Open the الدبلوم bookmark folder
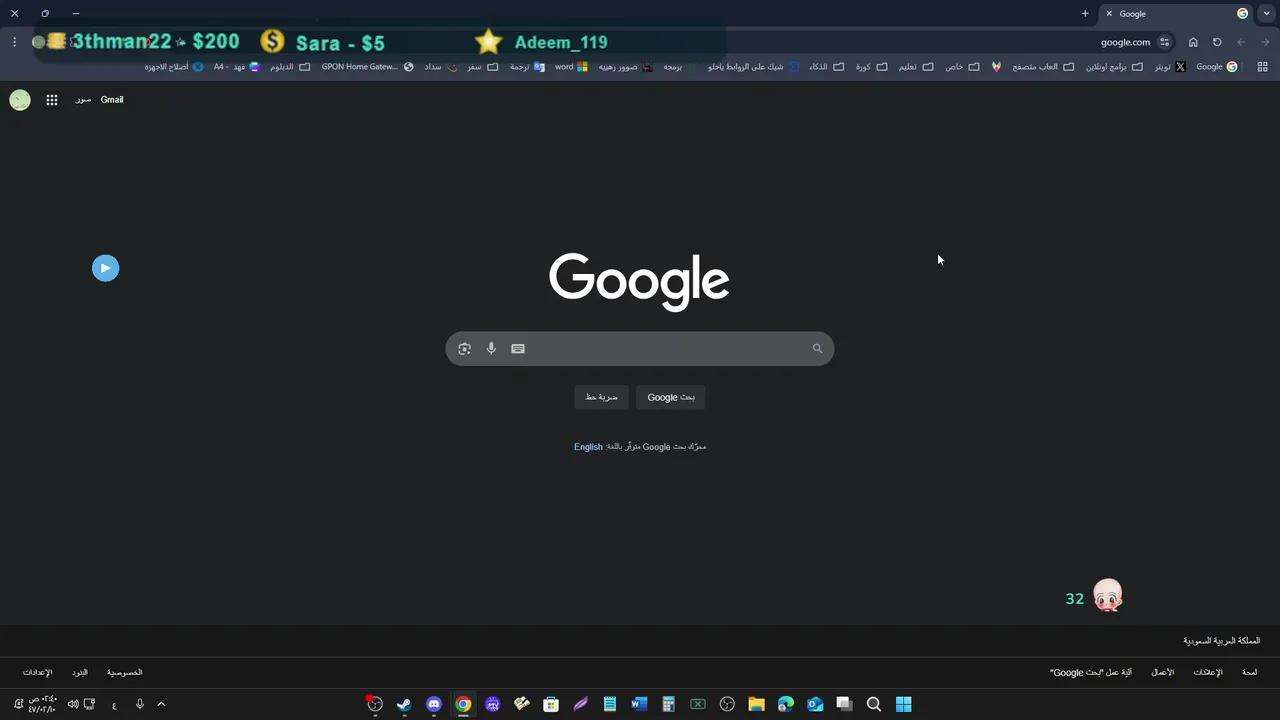 click(x=290, y=67)
